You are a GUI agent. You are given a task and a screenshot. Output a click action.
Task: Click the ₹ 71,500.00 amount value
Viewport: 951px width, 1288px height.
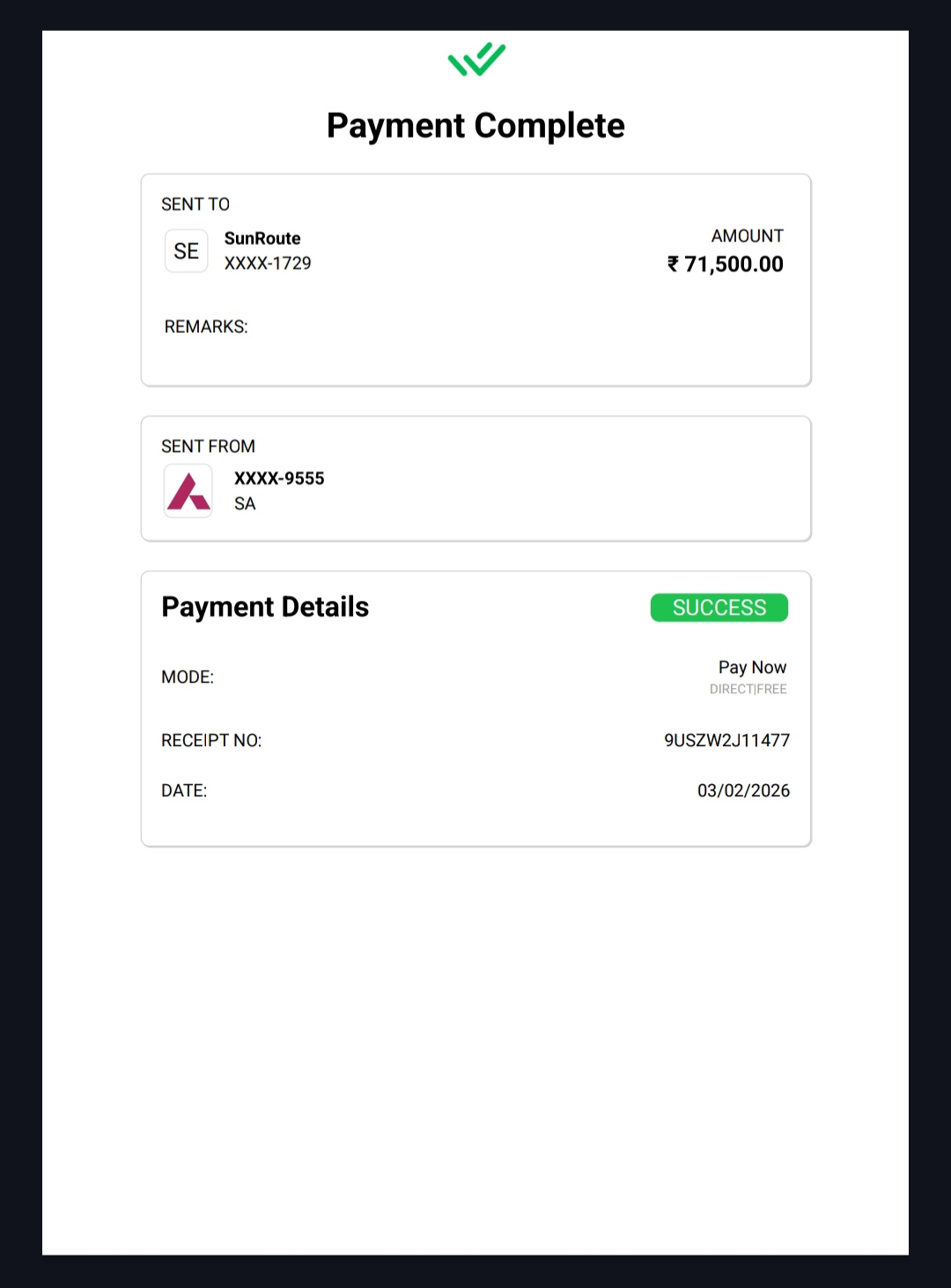coord(726,264)
